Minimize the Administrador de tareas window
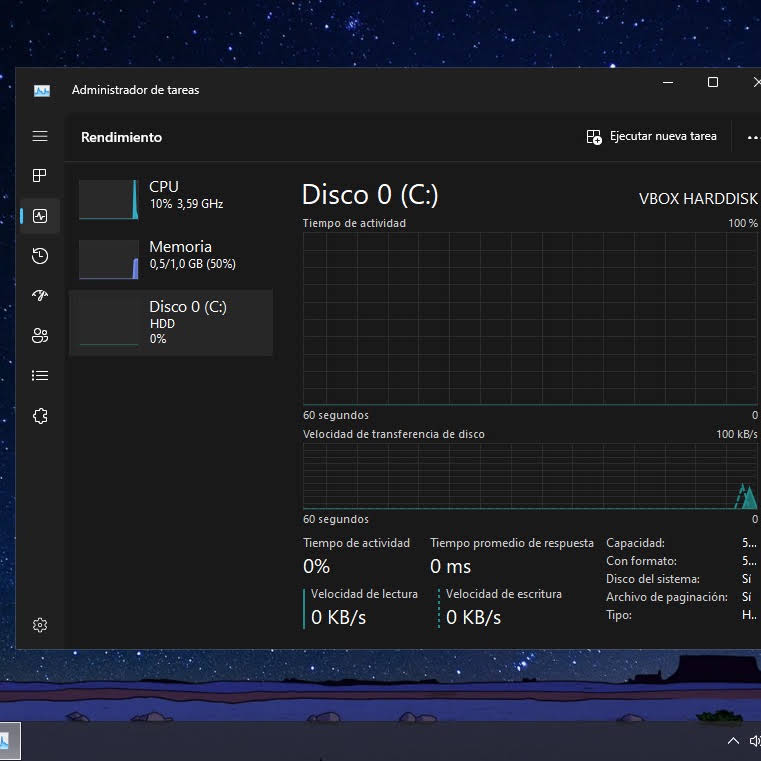Screen dimensions: 761x761 [x=668, y=83]
